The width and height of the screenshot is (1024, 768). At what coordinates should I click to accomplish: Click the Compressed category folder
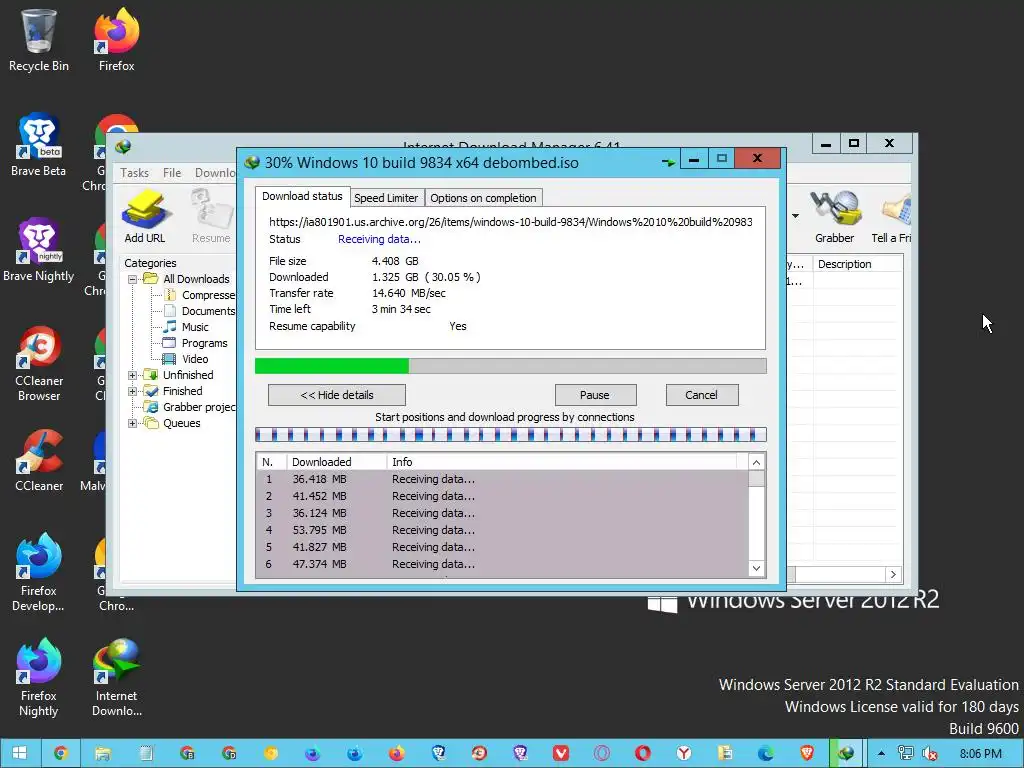click(x=200, y=295)
